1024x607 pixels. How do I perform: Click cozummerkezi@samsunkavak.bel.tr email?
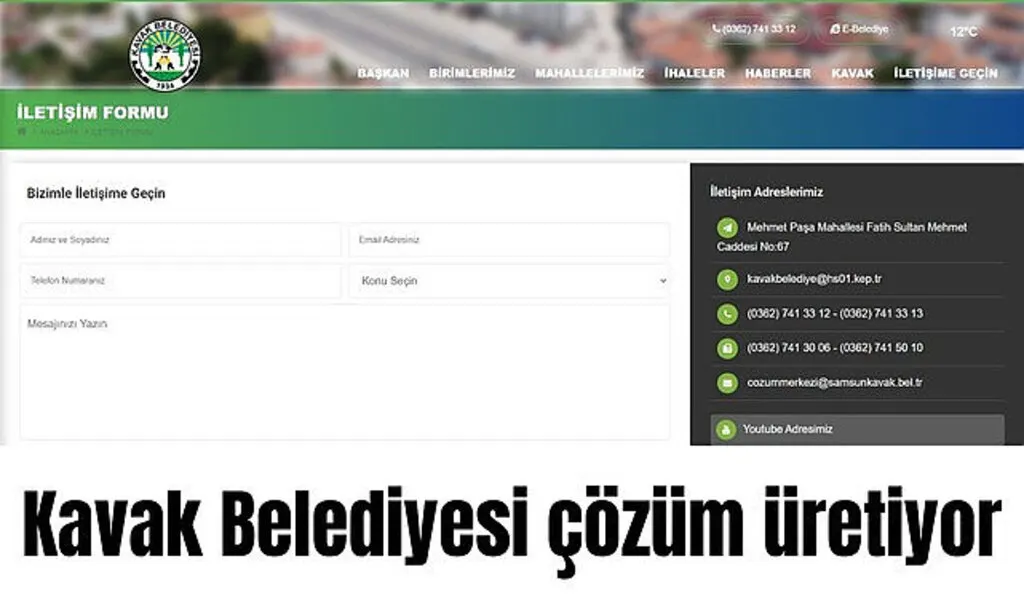835,382
